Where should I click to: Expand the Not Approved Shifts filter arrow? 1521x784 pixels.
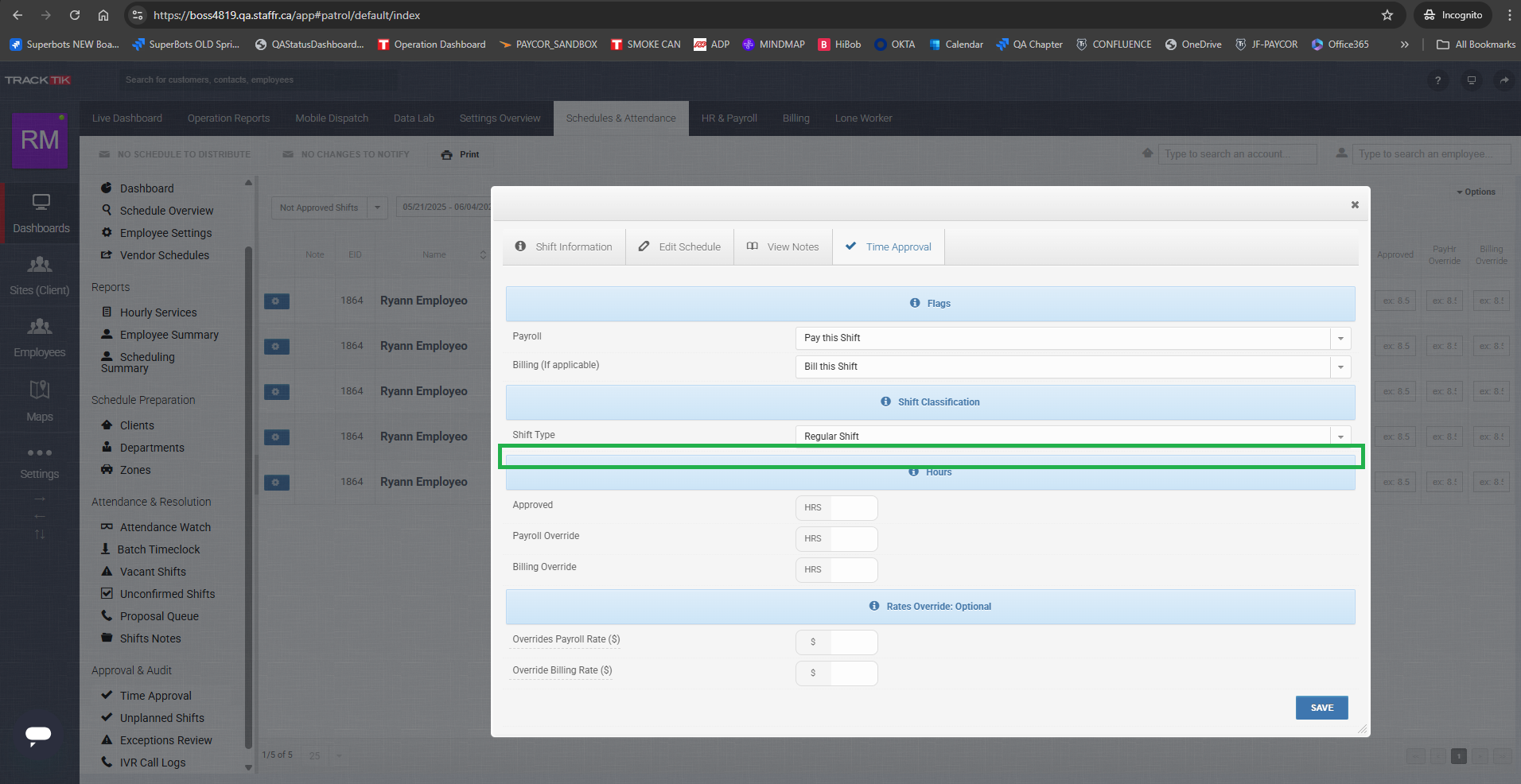click(x=377, y=208)
